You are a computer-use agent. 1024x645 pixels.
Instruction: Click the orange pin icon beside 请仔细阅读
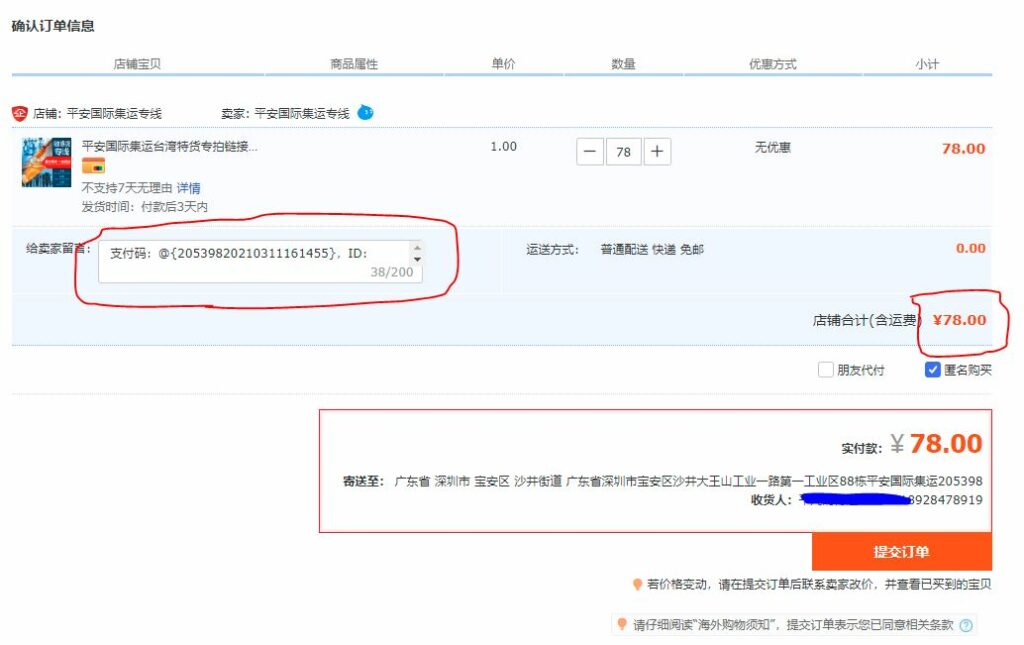[x=622, y=625]
